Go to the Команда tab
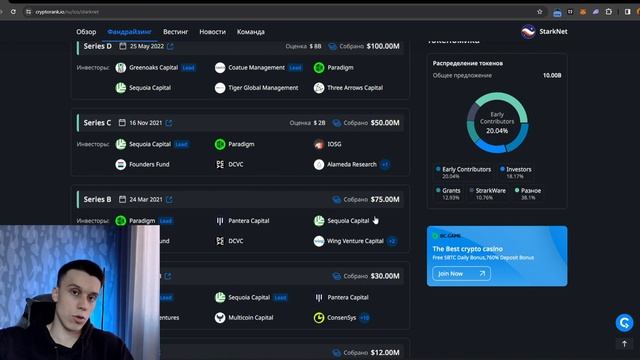This screenshot has height=360, width=640. pos(251,32)
